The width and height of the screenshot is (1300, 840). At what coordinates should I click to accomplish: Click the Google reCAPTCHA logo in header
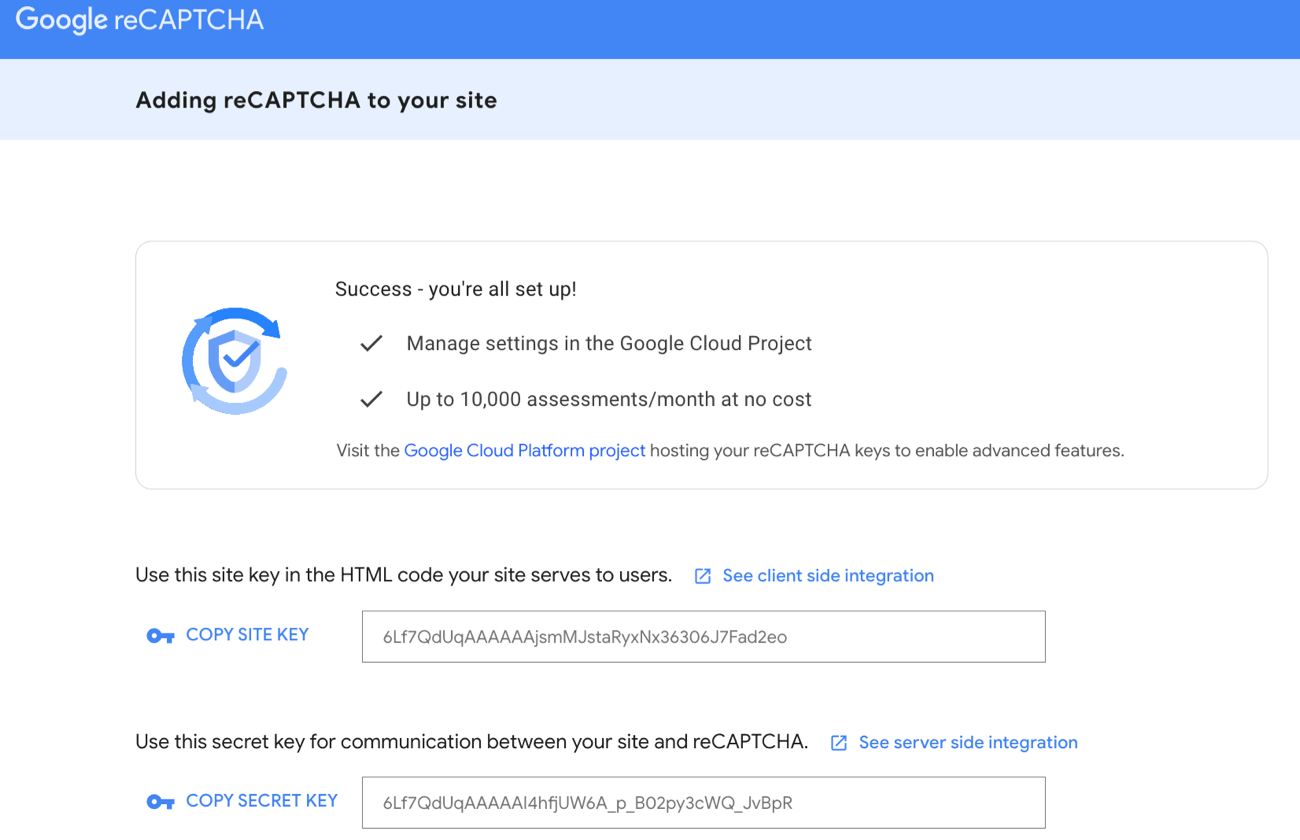point(139,21)
